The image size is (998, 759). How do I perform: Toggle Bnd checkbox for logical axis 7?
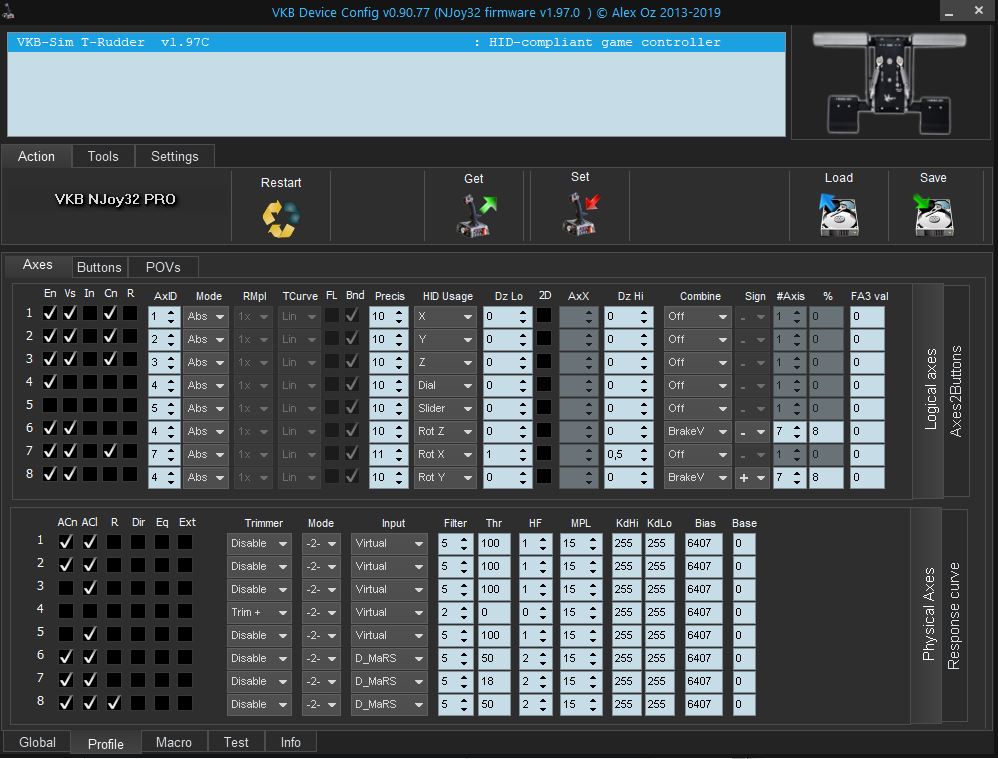pos(352,453)
